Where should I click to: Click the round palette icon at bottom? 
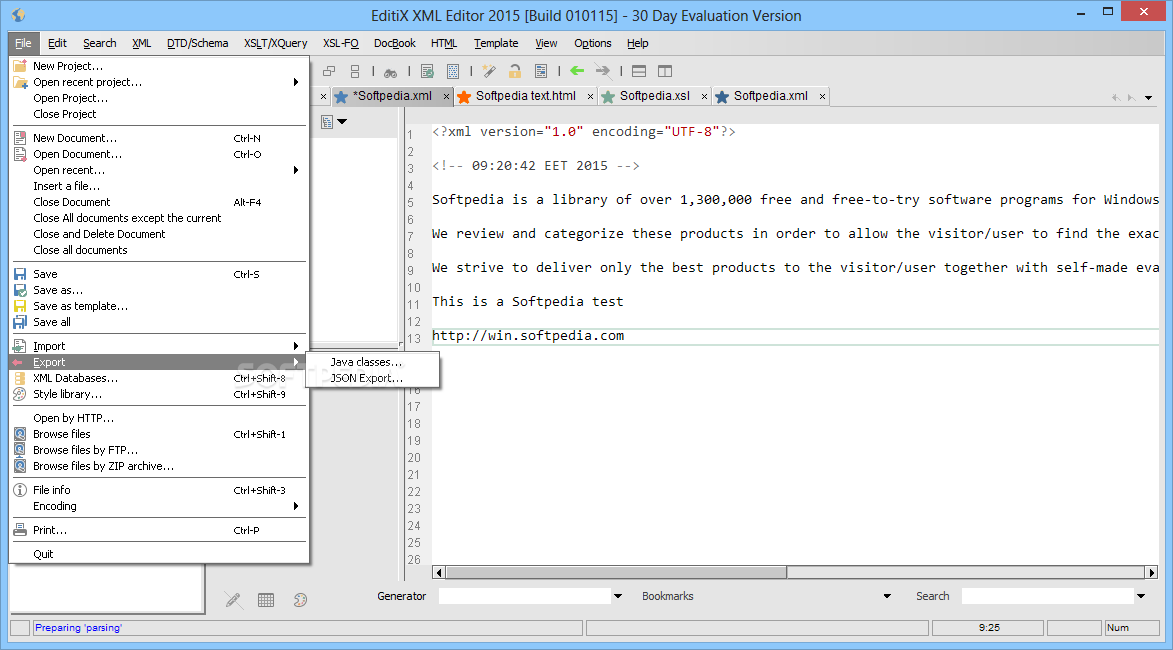tap(301, 600)
